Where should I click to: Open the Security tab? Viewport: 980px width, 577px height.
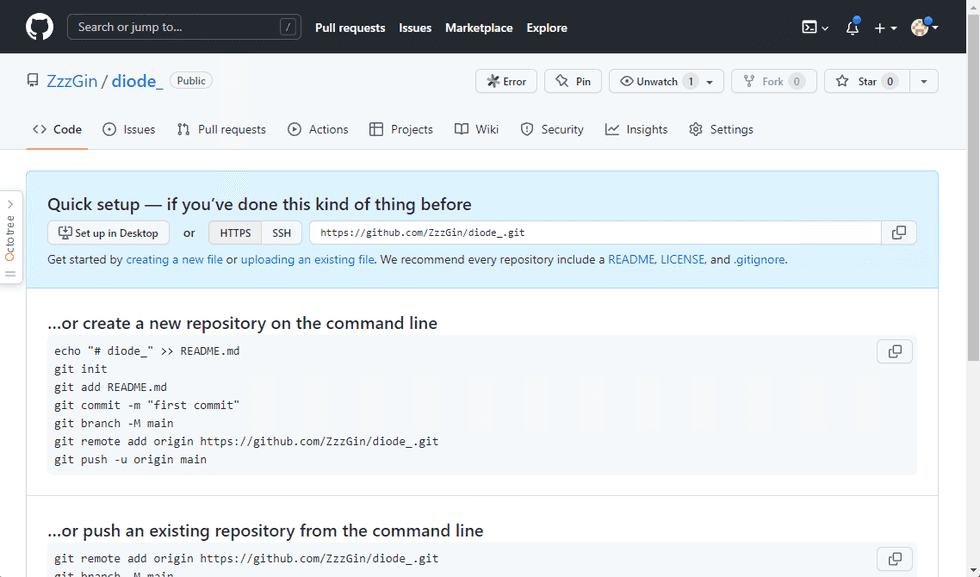click(552, 129)
